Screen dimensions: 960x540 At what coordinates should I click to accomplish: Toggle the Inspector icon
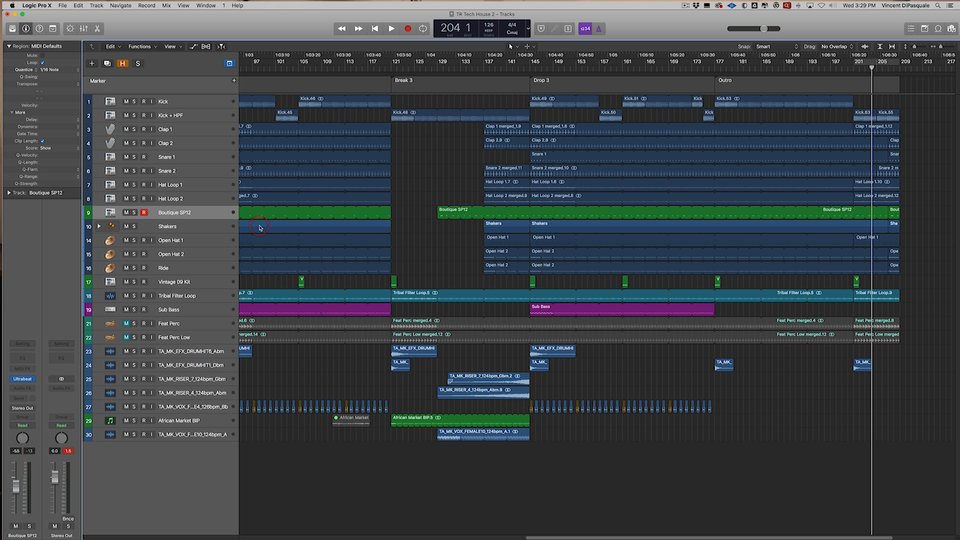tap(26, 29)
